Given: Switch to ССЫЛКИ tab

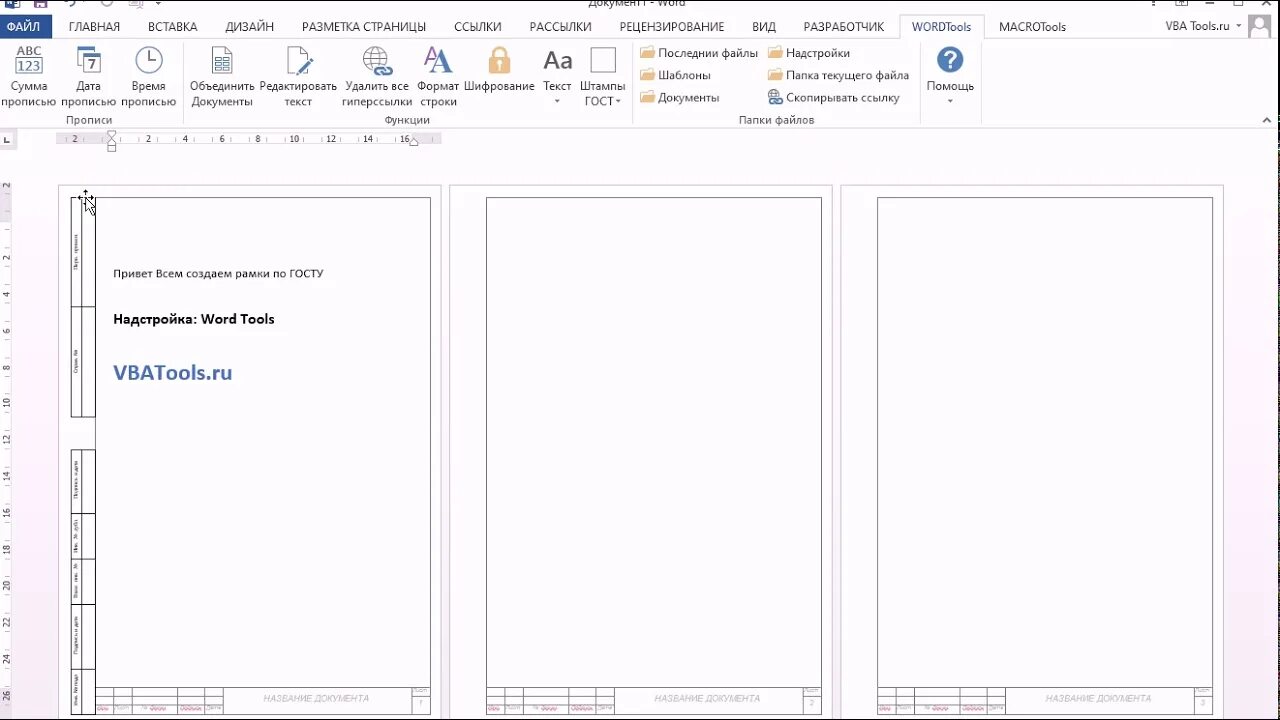Looking at the screenshot, I should pos(478,27).
